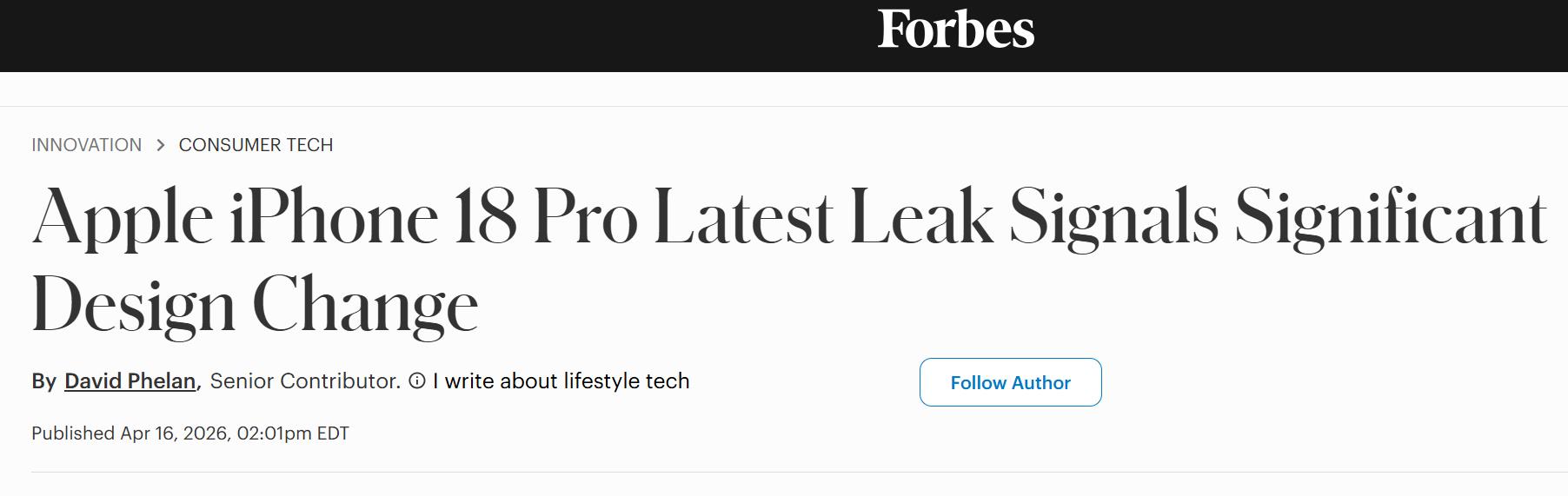Viewport: 1568px width, 496px height.
Task: Click "iPhone 18 Pro" in the headline
Action: [433, 217]
